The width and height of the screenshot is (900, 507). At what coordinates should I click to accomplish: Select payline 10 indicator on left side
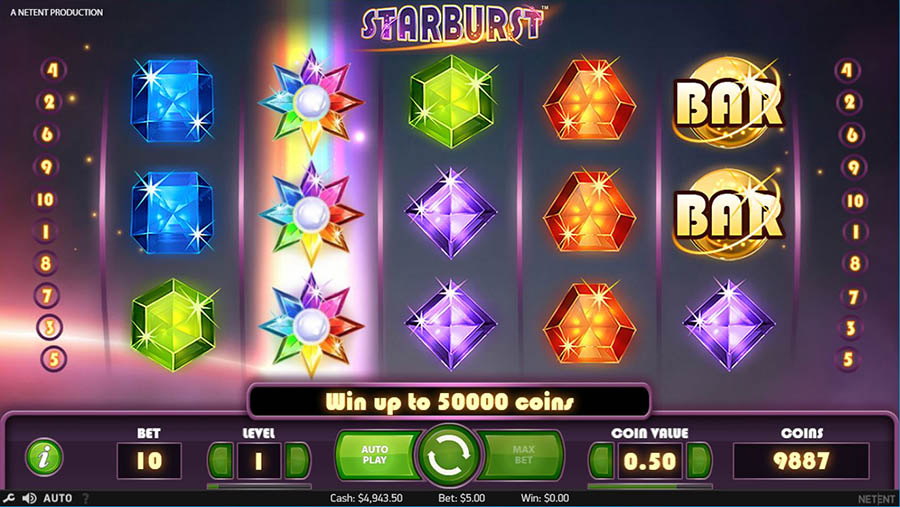pos(45,199)
